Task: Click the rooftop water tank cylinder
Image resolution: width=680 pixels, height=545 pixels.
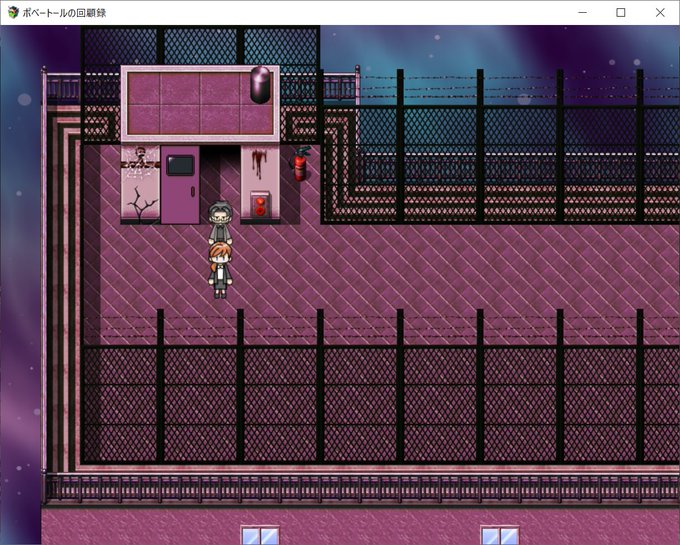Action: [260, 85]
